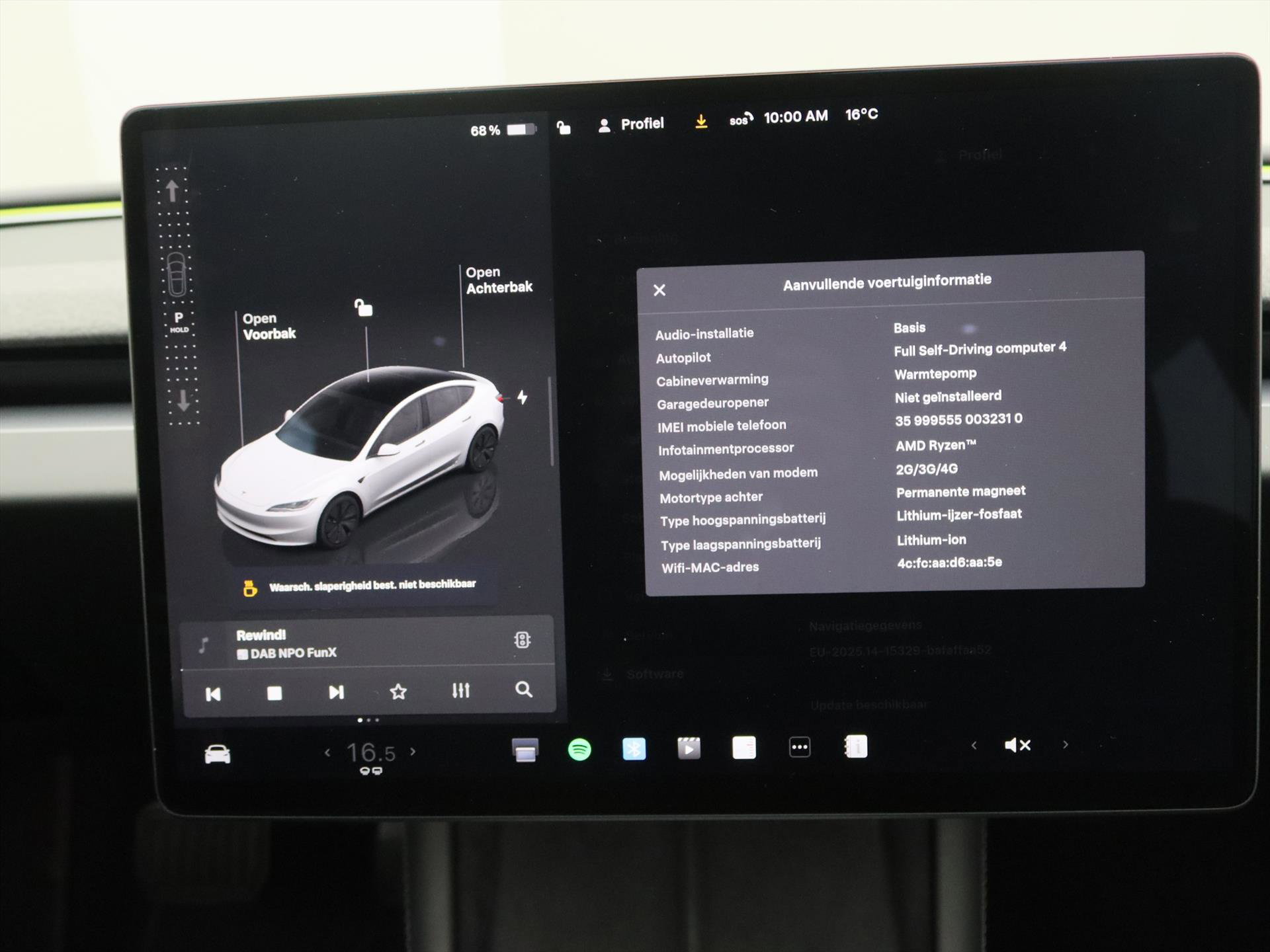
Task: Tap the white Model 3 car image
Action: (x=360, y=457)
